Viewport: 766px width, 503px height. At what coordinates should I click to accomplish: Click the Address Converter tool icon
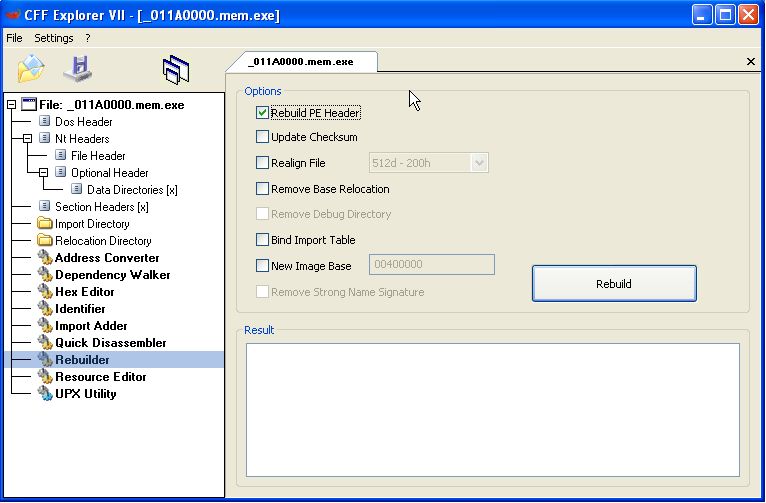point(45,257)
